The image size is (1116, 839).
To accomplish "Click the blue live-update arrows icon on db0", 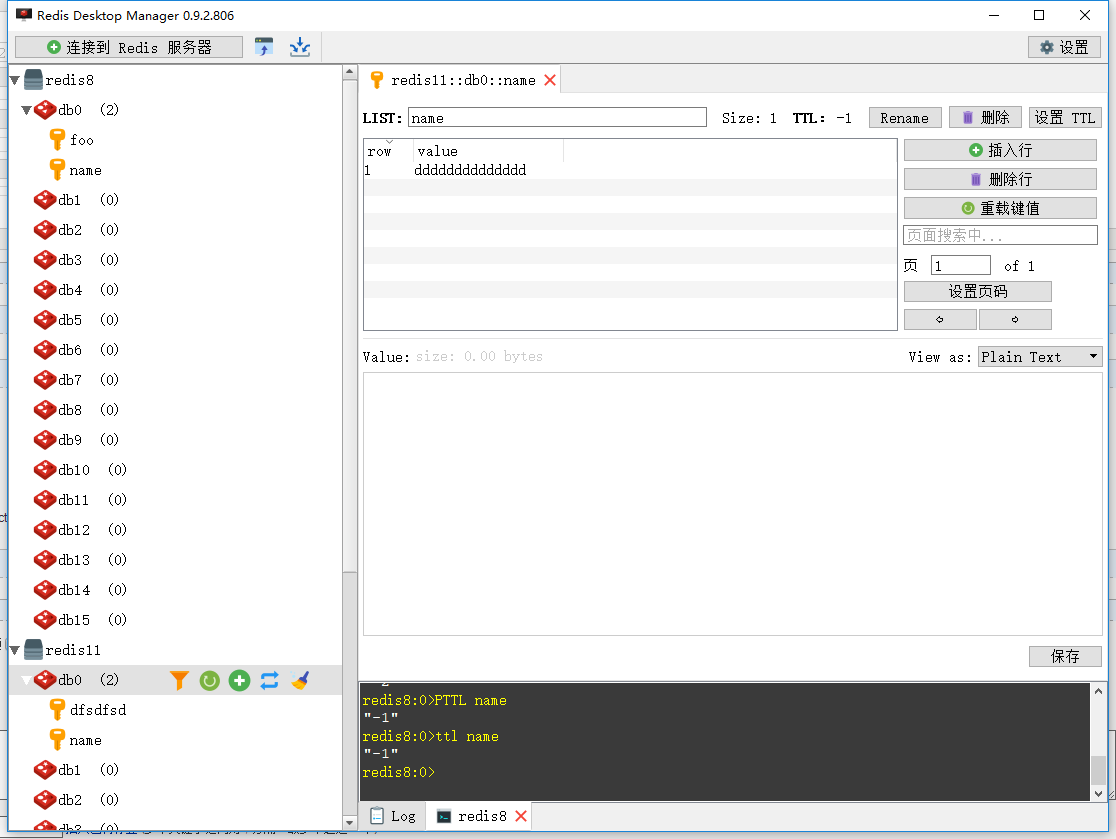I will [269, 680].
